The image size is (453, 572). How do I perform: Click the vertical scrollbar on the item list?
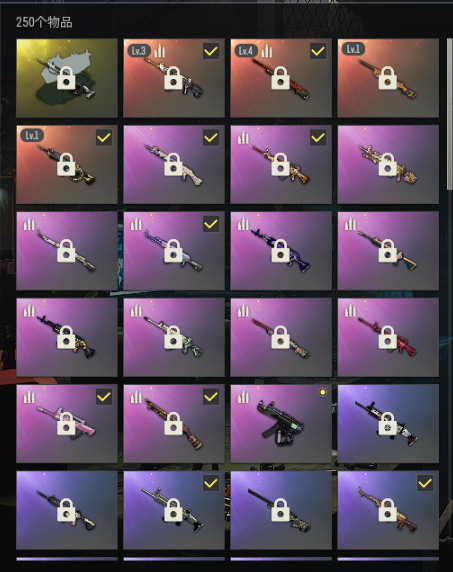point(450,113)
